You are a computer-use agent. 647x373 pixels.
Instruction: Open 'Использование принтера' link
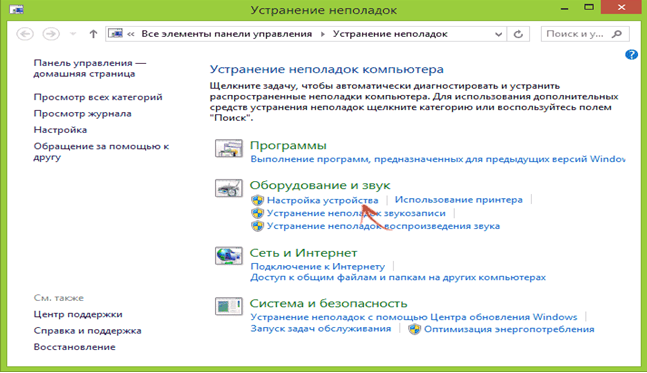(x=458, y=200)
